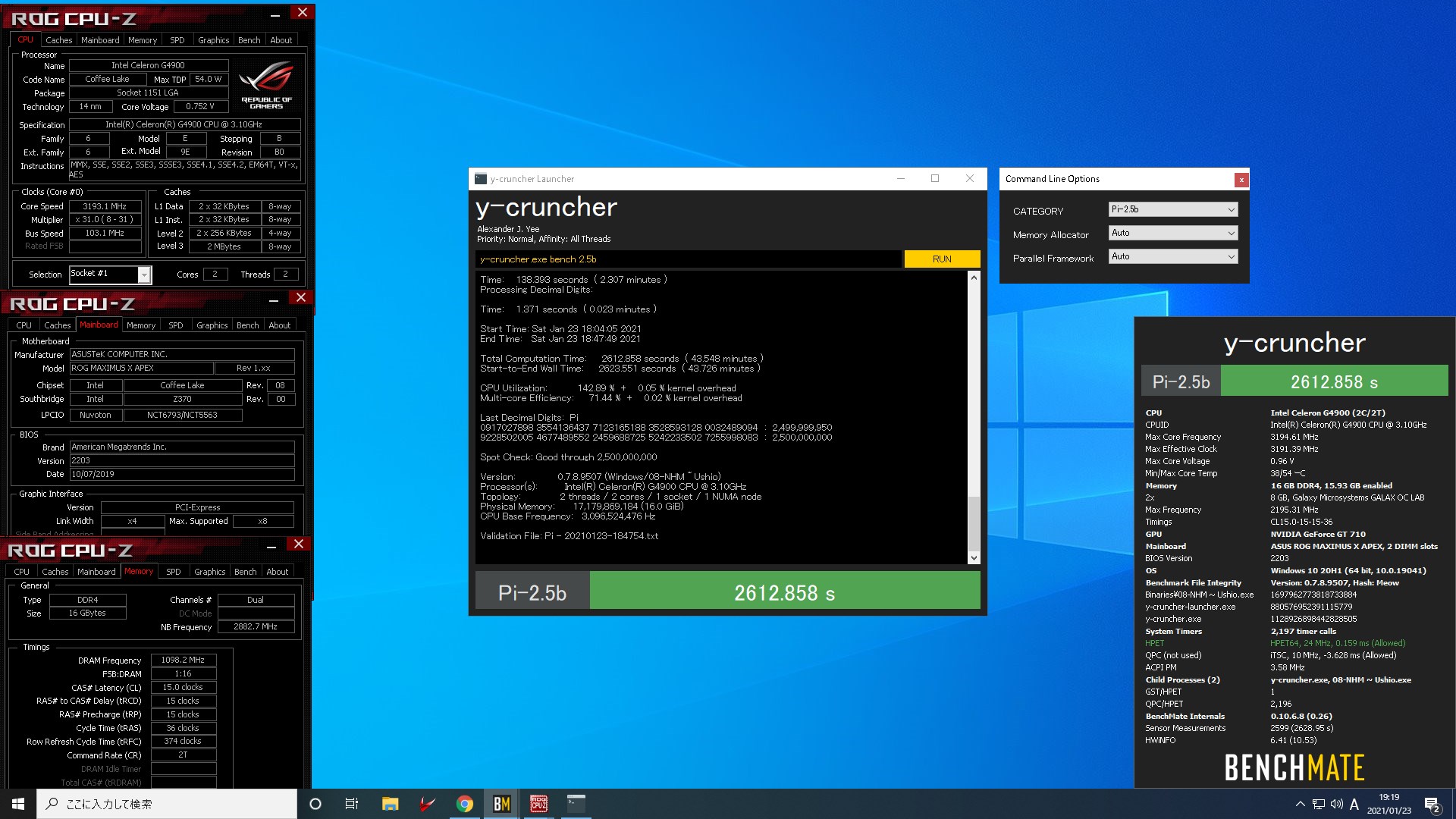Open the CATEGORY Pi-2.5b dropdown
The width and height of the screenshot is (1456, 819).
pos(1173,209)
